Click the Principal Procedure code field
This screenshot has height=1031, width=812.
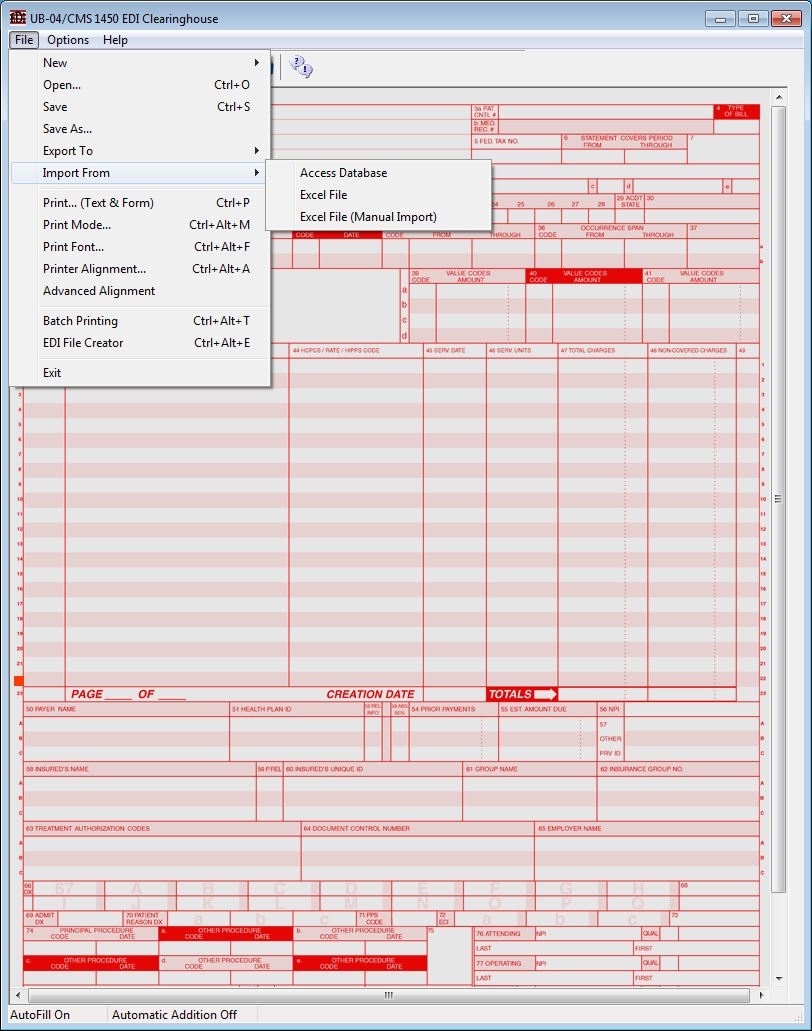coord(60,948)
